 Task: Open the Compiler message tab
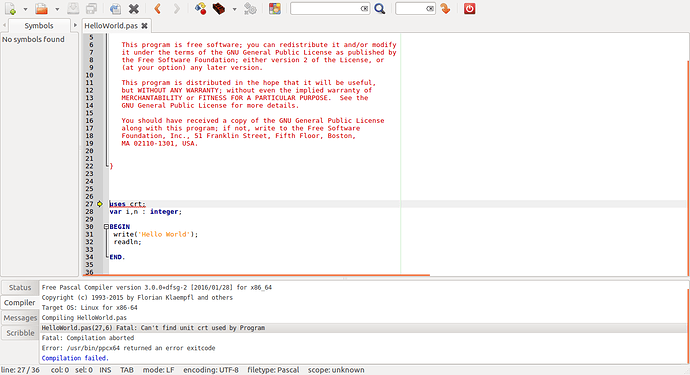point(19,302)
